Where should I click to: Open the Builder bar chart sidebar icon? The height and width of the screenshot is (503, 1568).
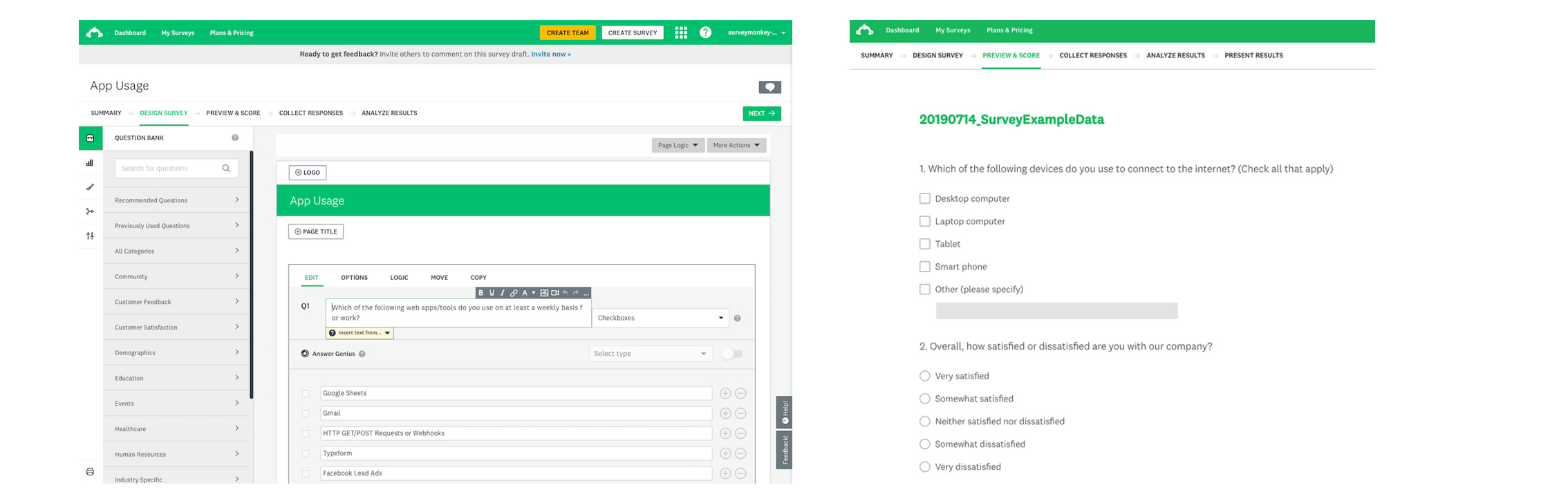coord(90,163)
